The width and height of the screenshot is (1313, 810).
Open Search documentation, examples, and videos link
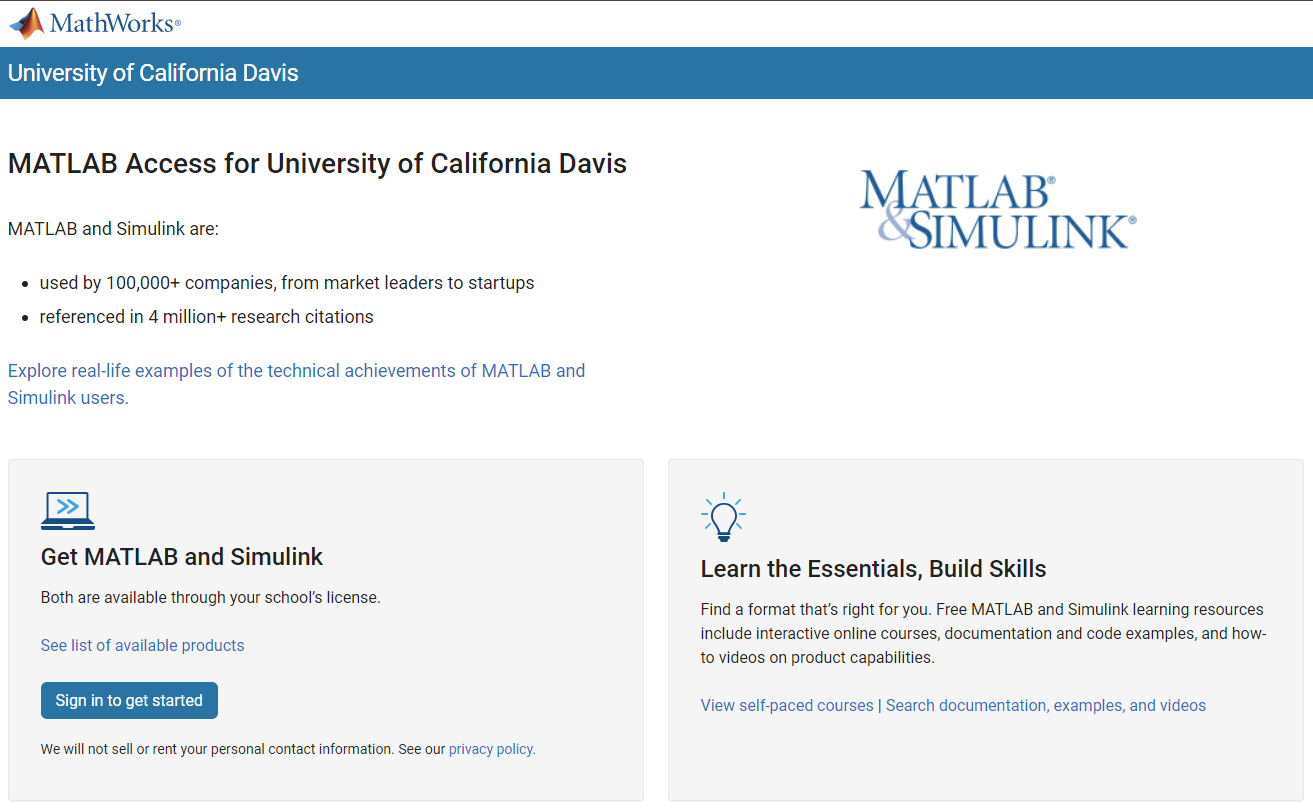pyautogui.click(x=1045, y=705)
